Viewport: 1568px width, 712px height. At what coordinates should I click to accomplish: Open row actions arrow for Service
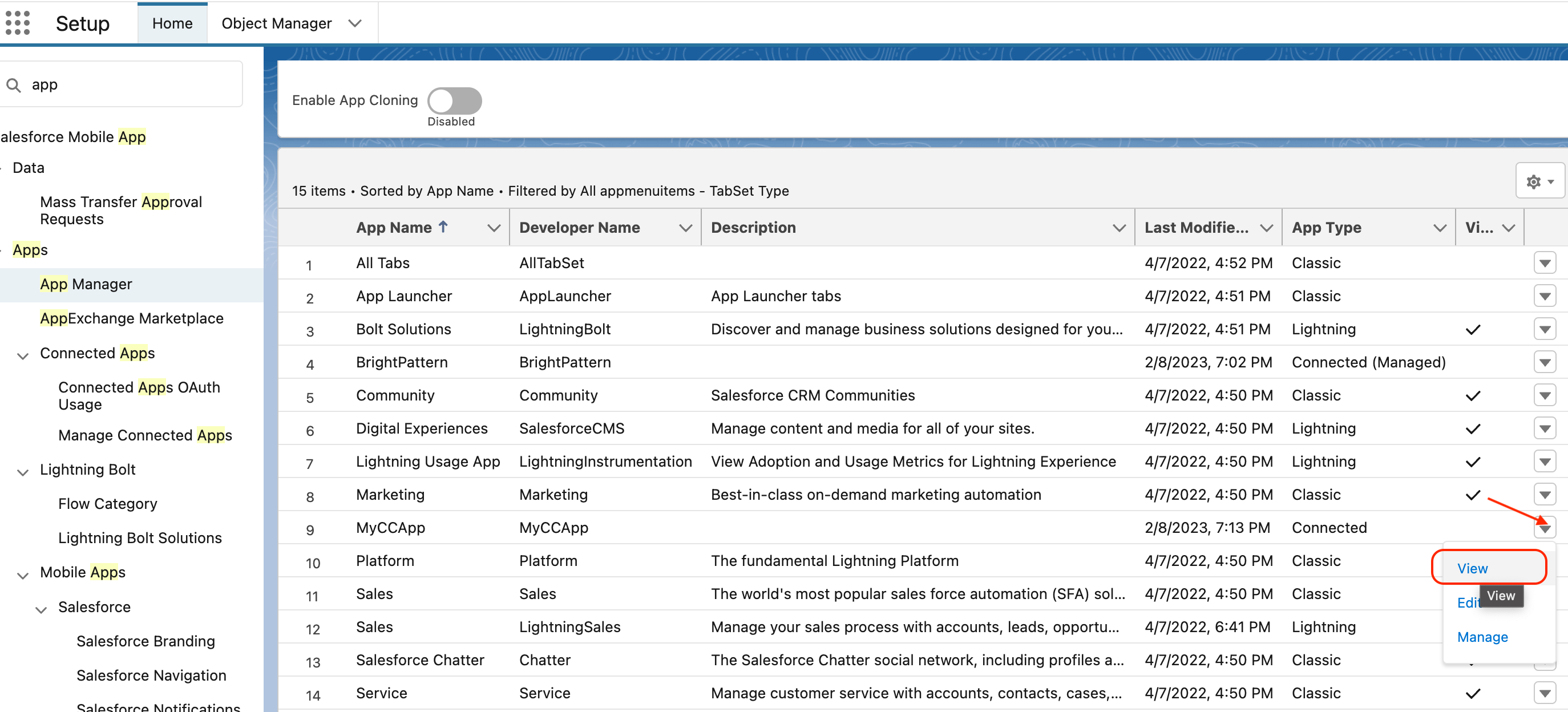[1544, 693]
